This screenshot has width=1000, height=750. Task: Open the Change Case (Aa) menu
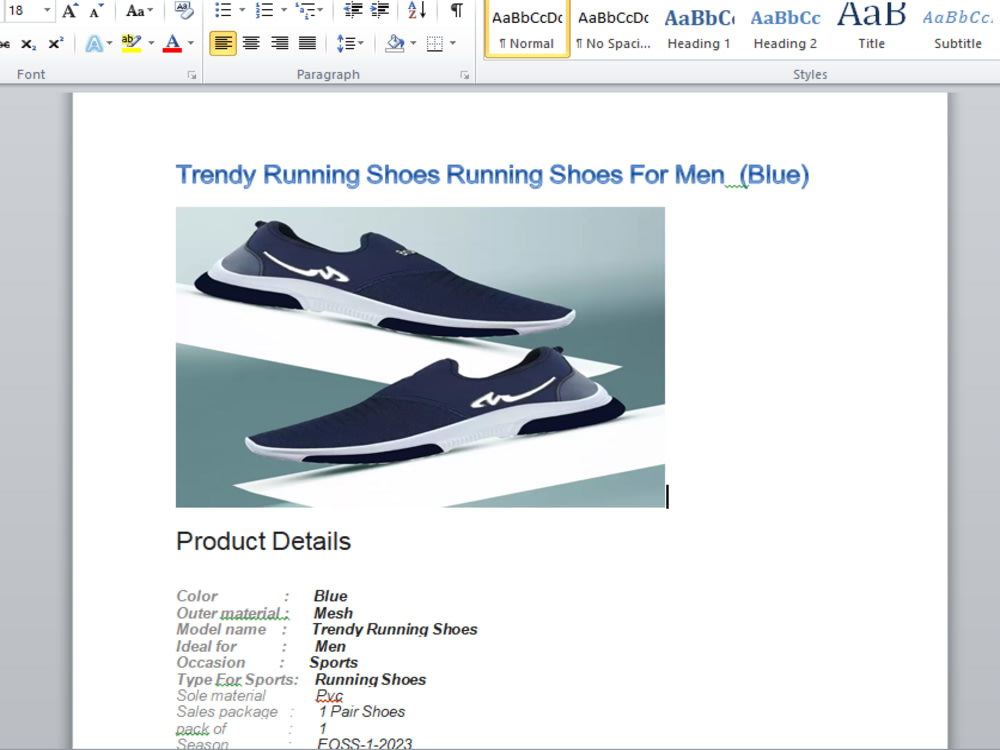138,10
